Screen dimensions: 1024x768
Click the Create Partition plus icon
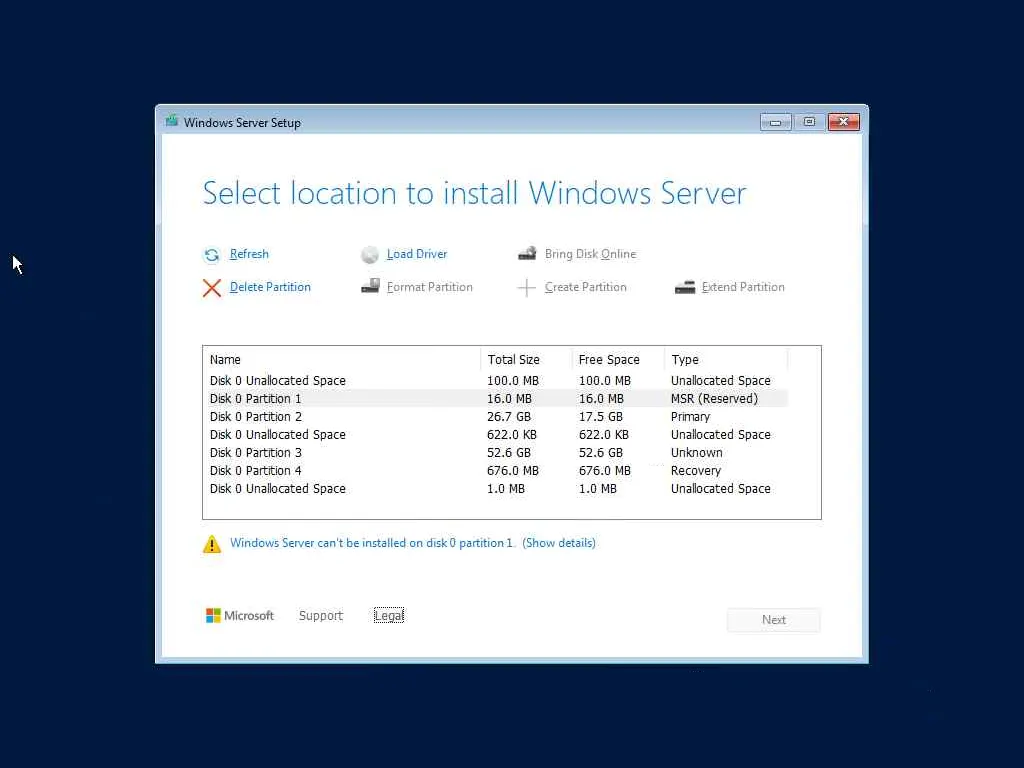pos(526,287)
